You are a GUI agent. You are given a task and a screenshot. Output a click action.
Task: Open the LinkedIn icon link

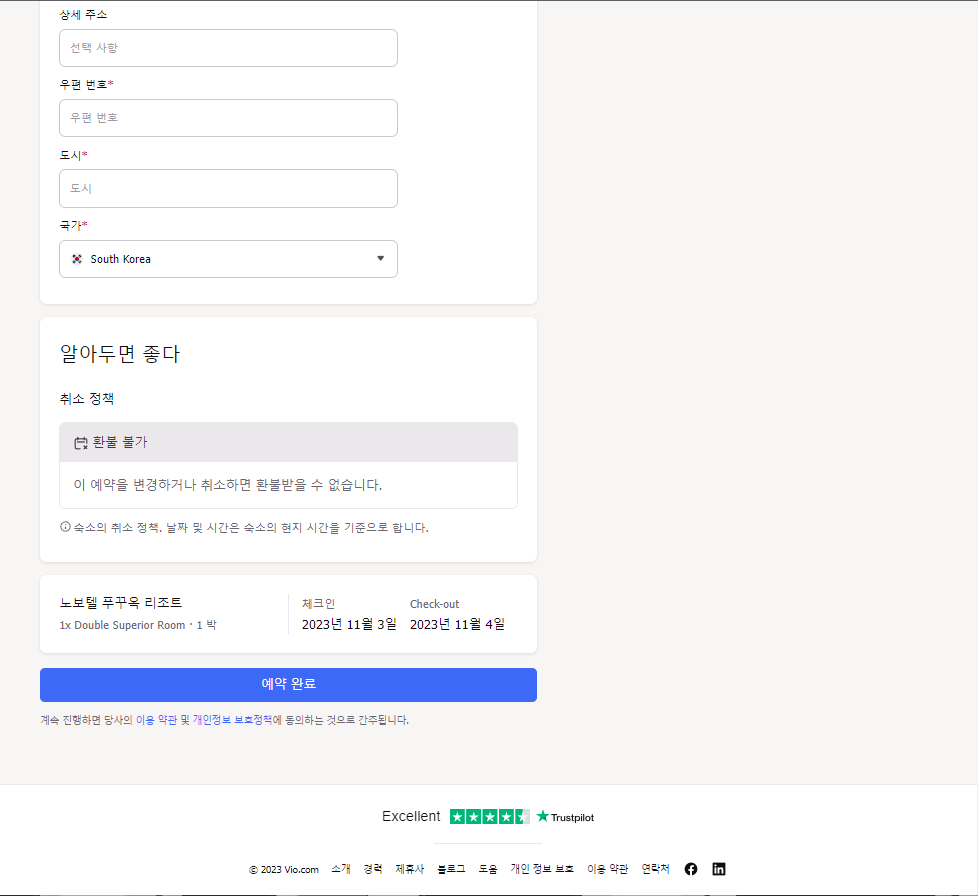tap(719, 869)
